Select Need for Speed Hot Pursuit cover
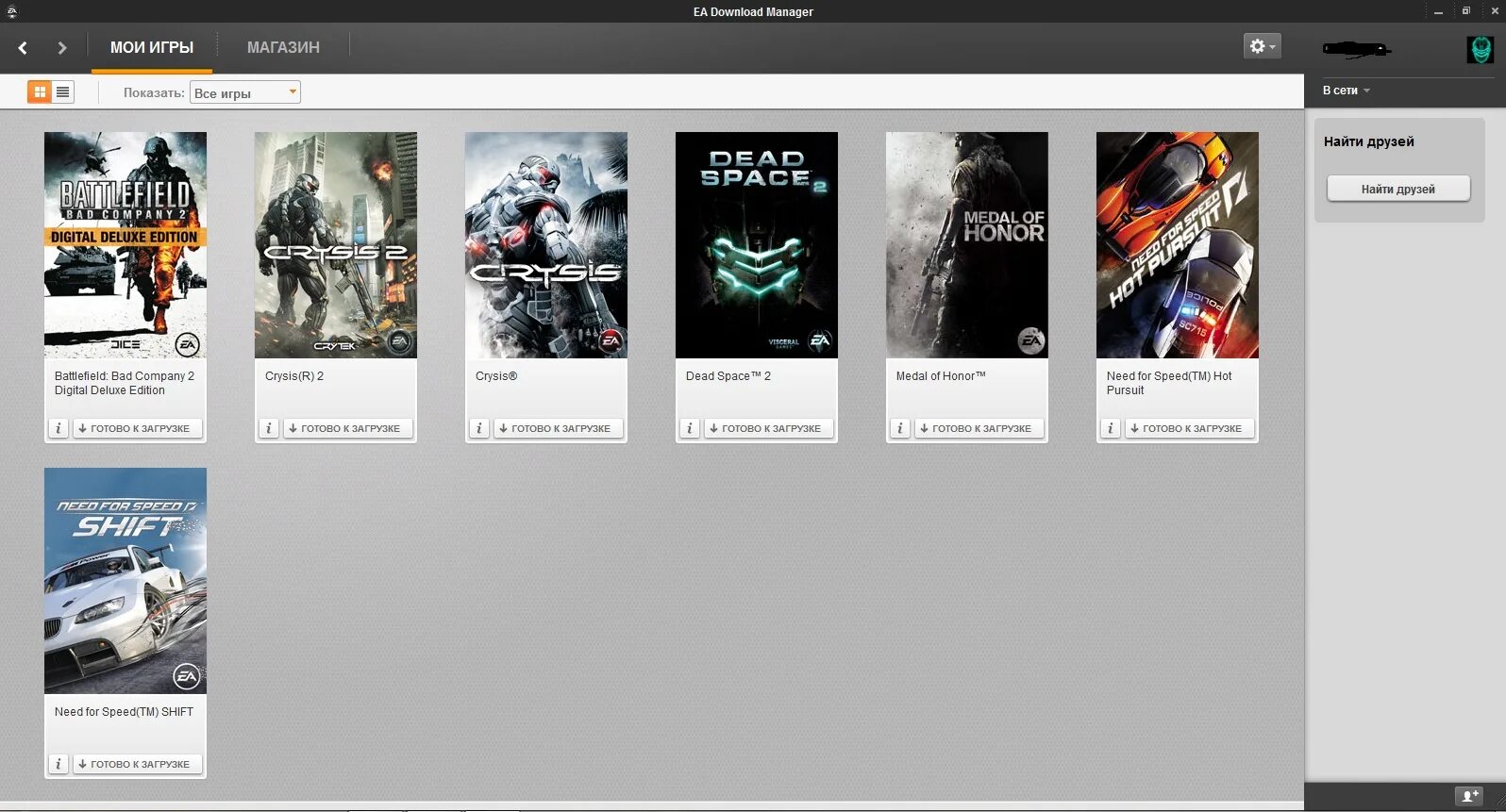1506x812 pixels. click(1178, 245)
